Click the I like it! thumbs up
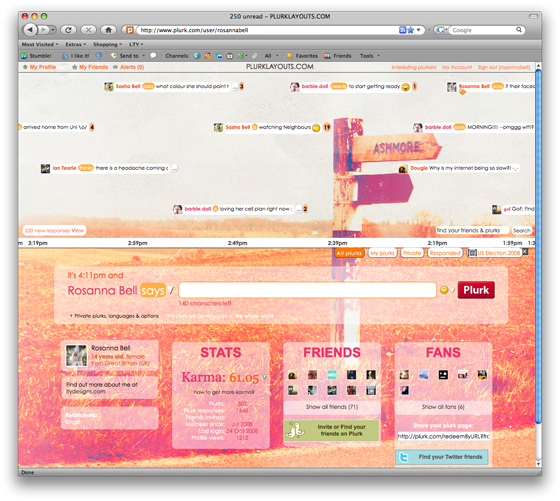Image resolution: width=560 pixels, height=501 pixels. [75, 56]
